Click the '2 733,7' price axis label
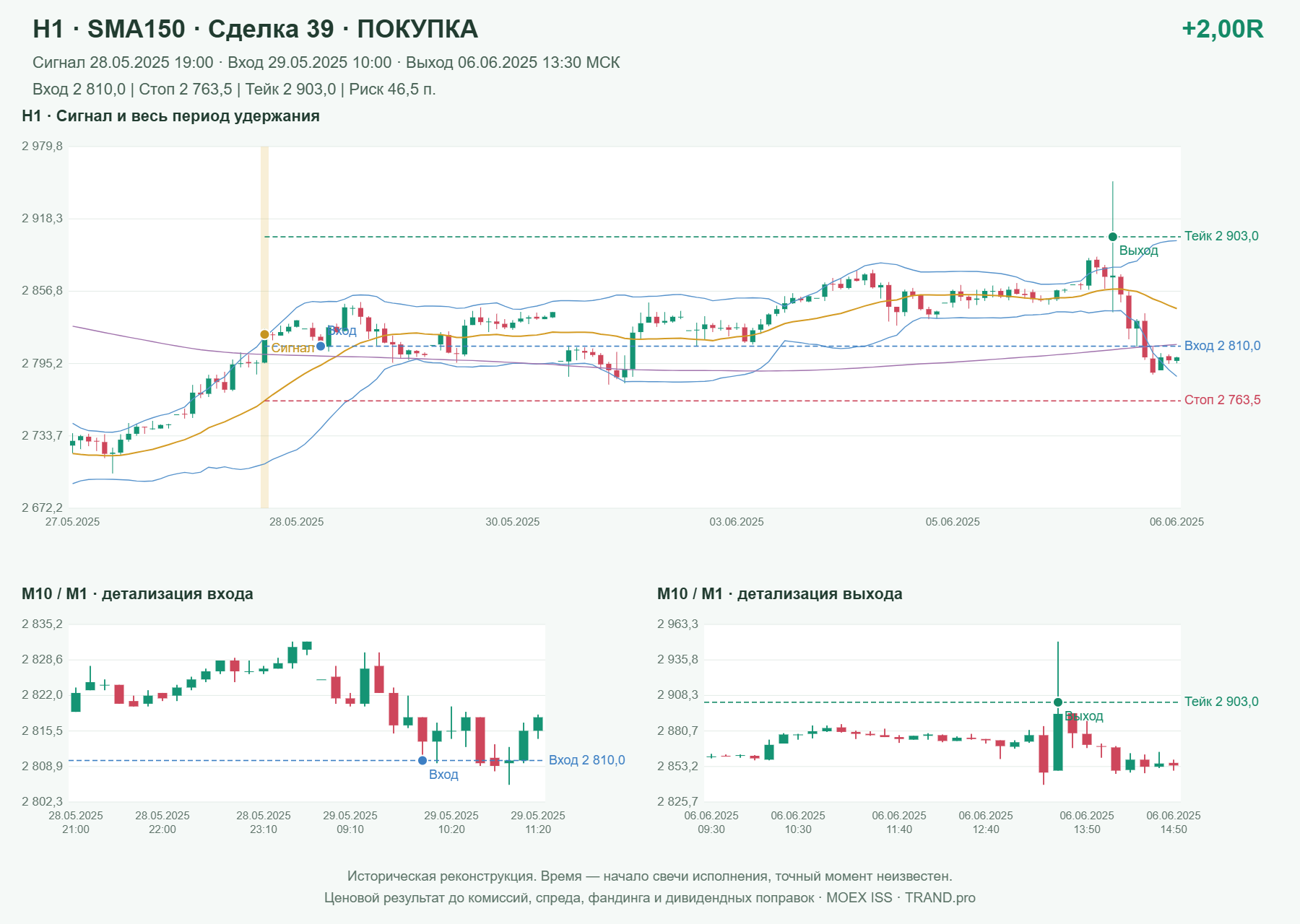 42,435
